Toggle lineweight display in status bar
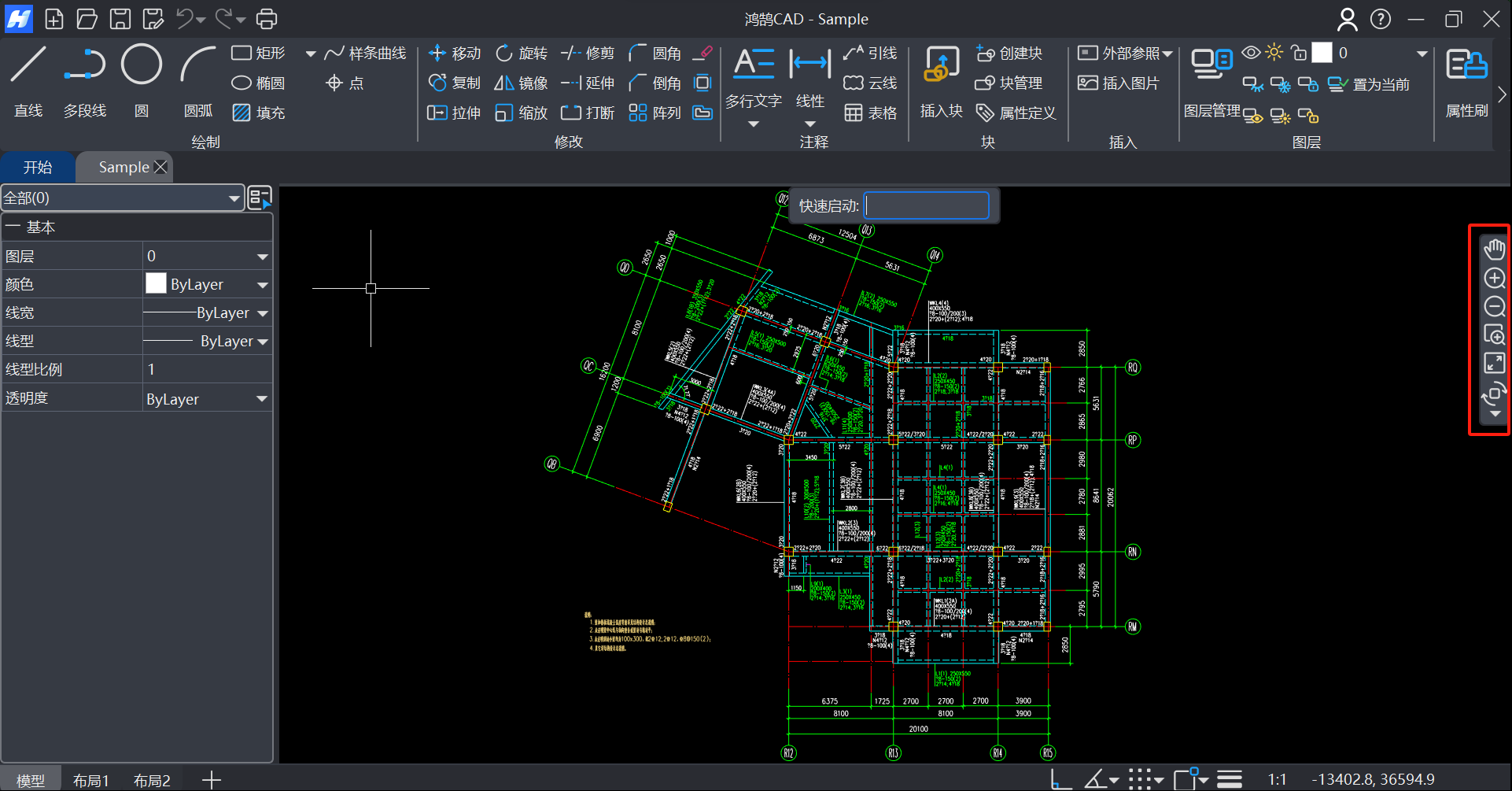 pos(1230,779)
